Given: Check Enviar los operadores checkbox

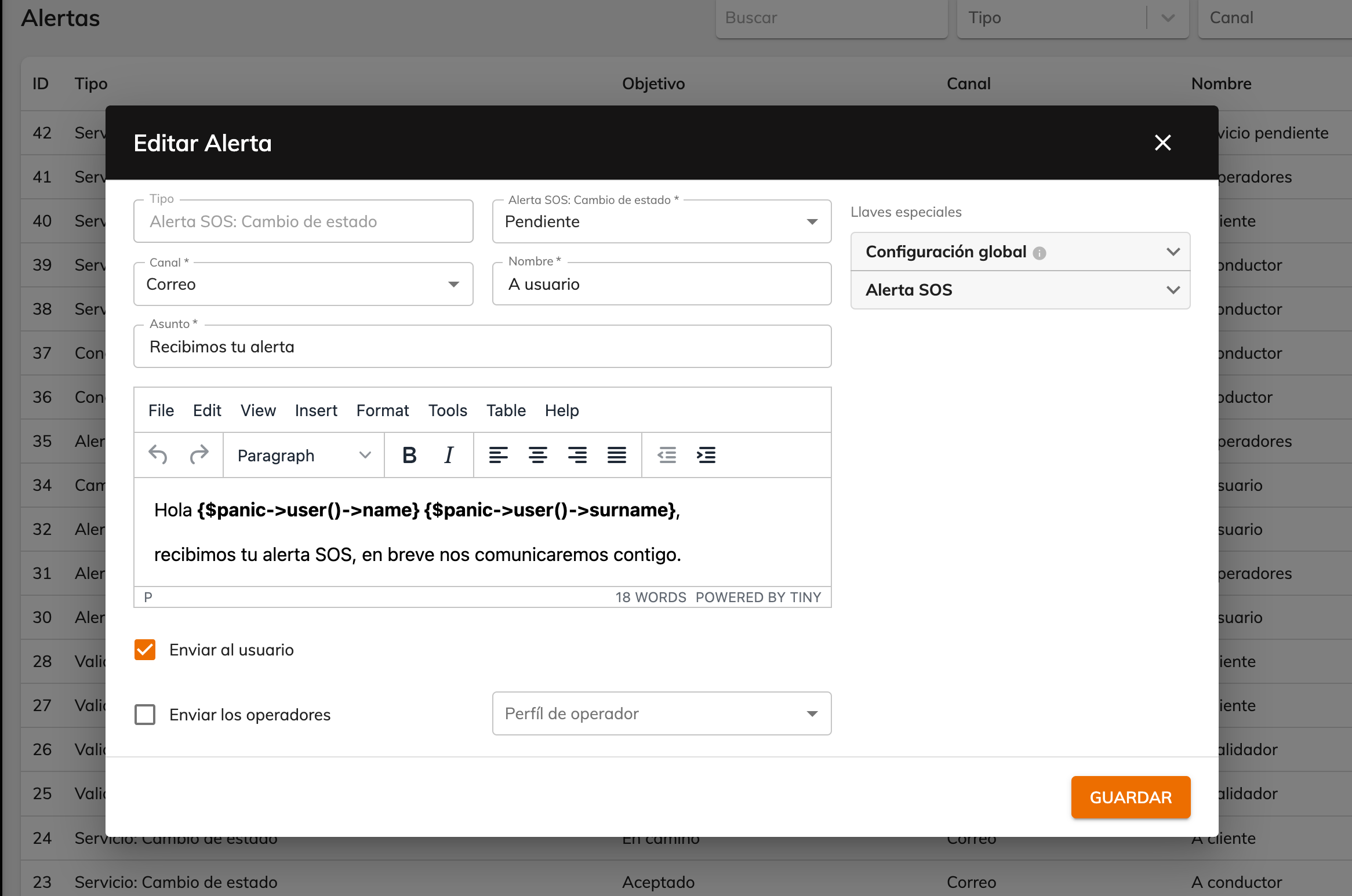Looking at the screenshot, I should [145, 715].
